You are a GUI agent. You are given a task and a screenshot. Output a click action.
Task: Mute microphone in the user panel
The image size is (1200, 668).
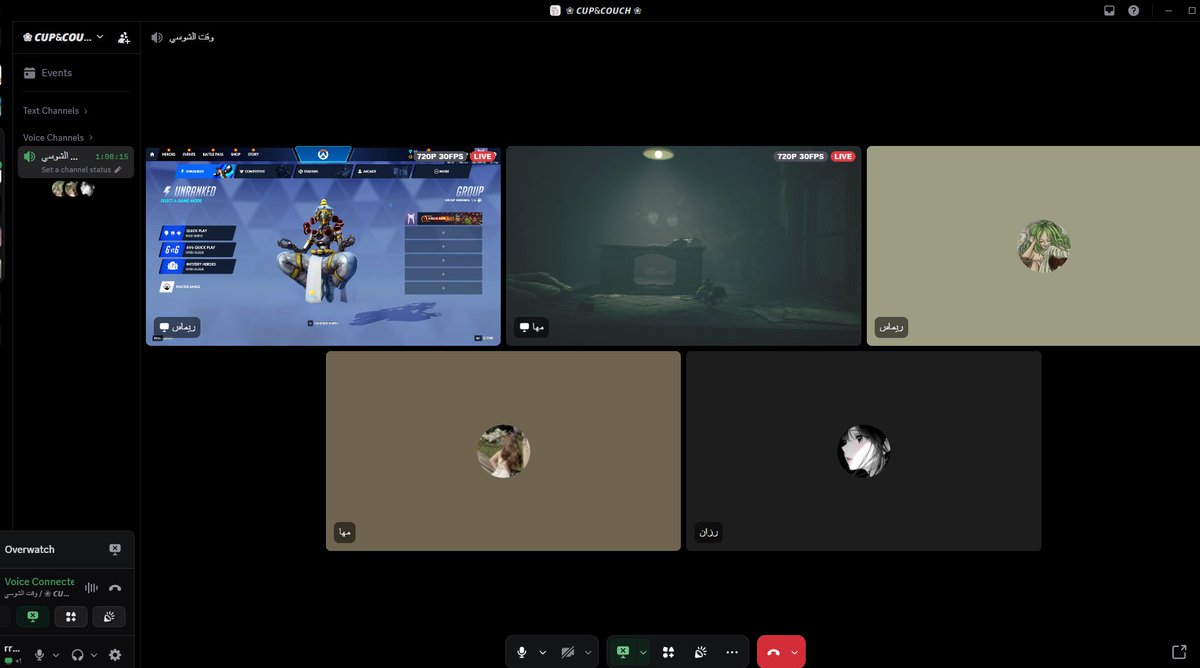pyautogui.click(x=40, y=655)
